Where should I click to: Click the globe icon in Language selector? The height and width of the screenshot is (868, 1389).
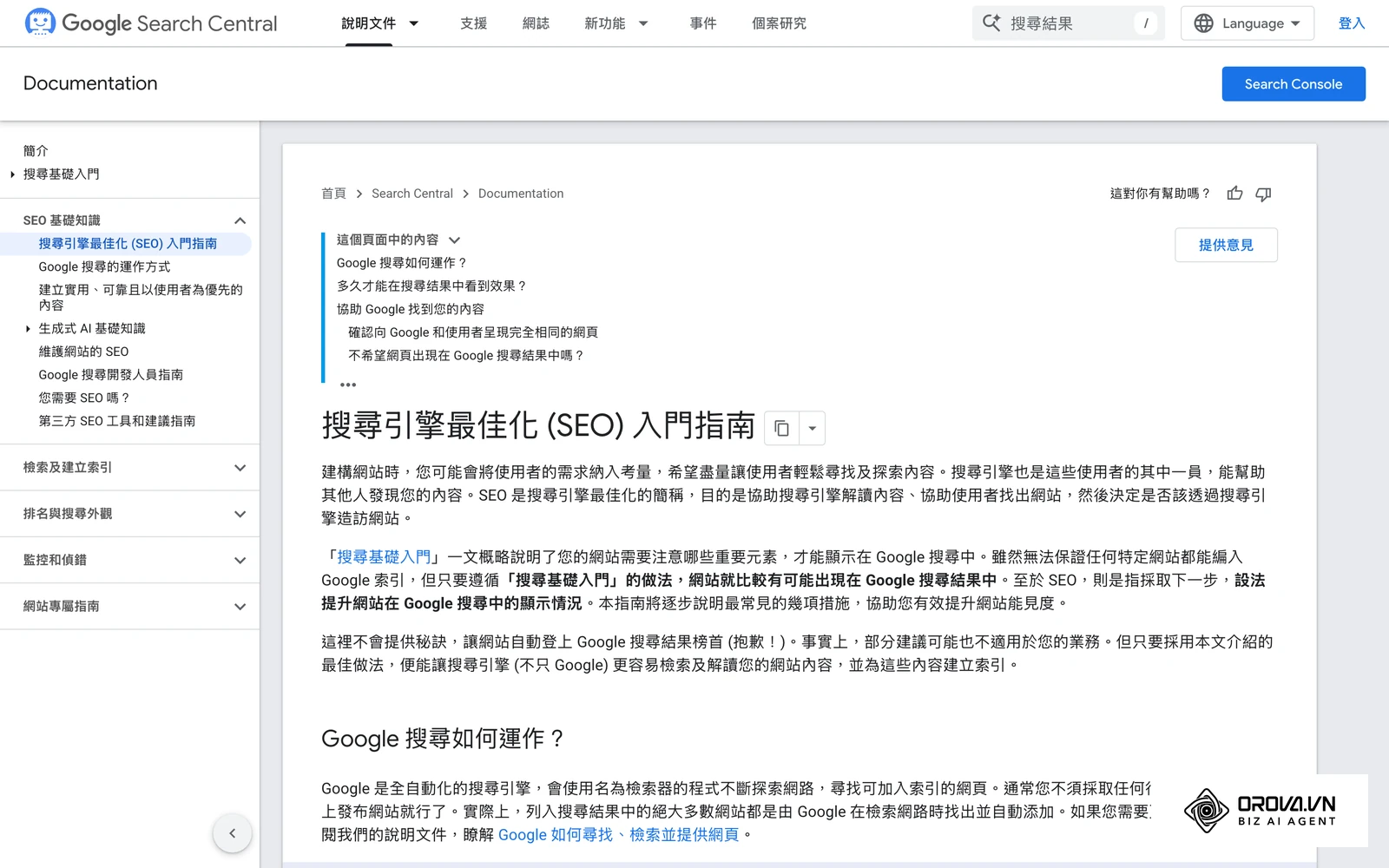tap(1203, 23)
